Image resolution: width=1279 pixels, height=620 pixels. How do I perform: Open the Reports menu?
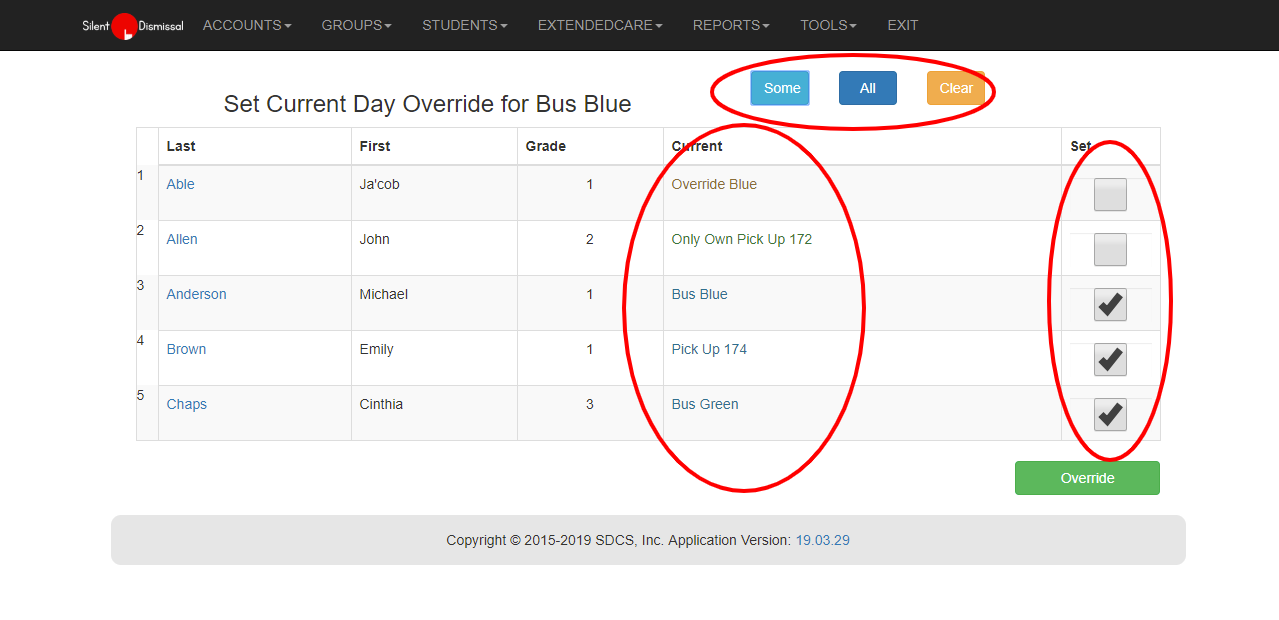tap(730, 25)
